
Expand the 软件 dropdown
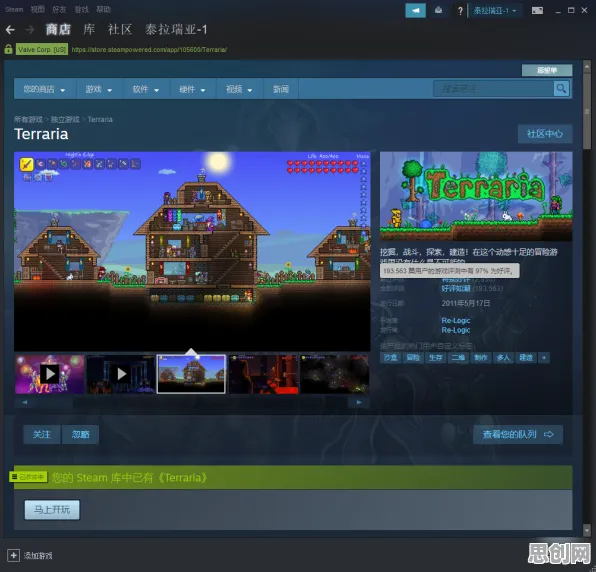click(145, 89)
